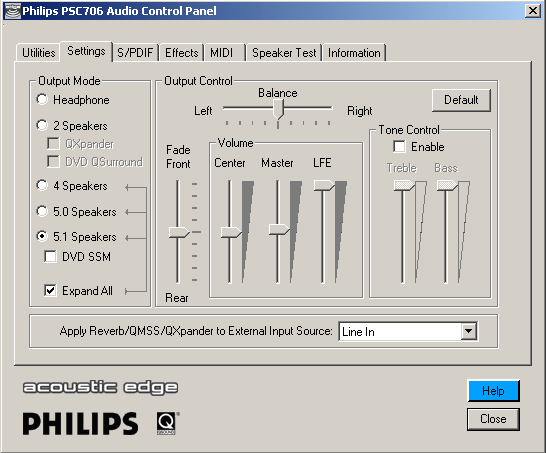546x453 pixels.
Task: Click the 'Rear' fade label
Action: tap(177, 298)
